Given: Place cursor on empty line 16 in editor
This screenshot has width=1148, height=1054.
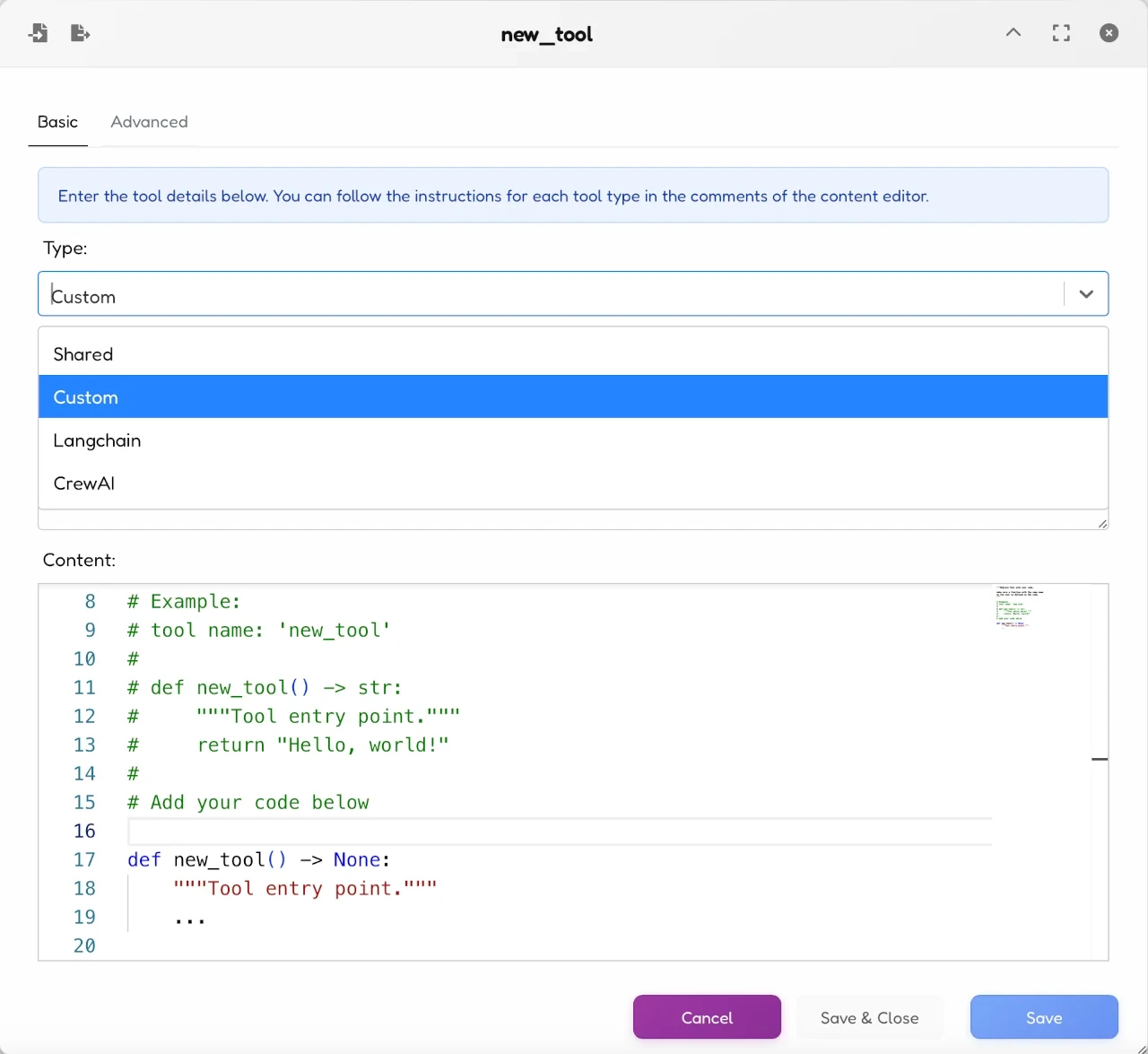Looking at the screenshot, I should point(560,832).
